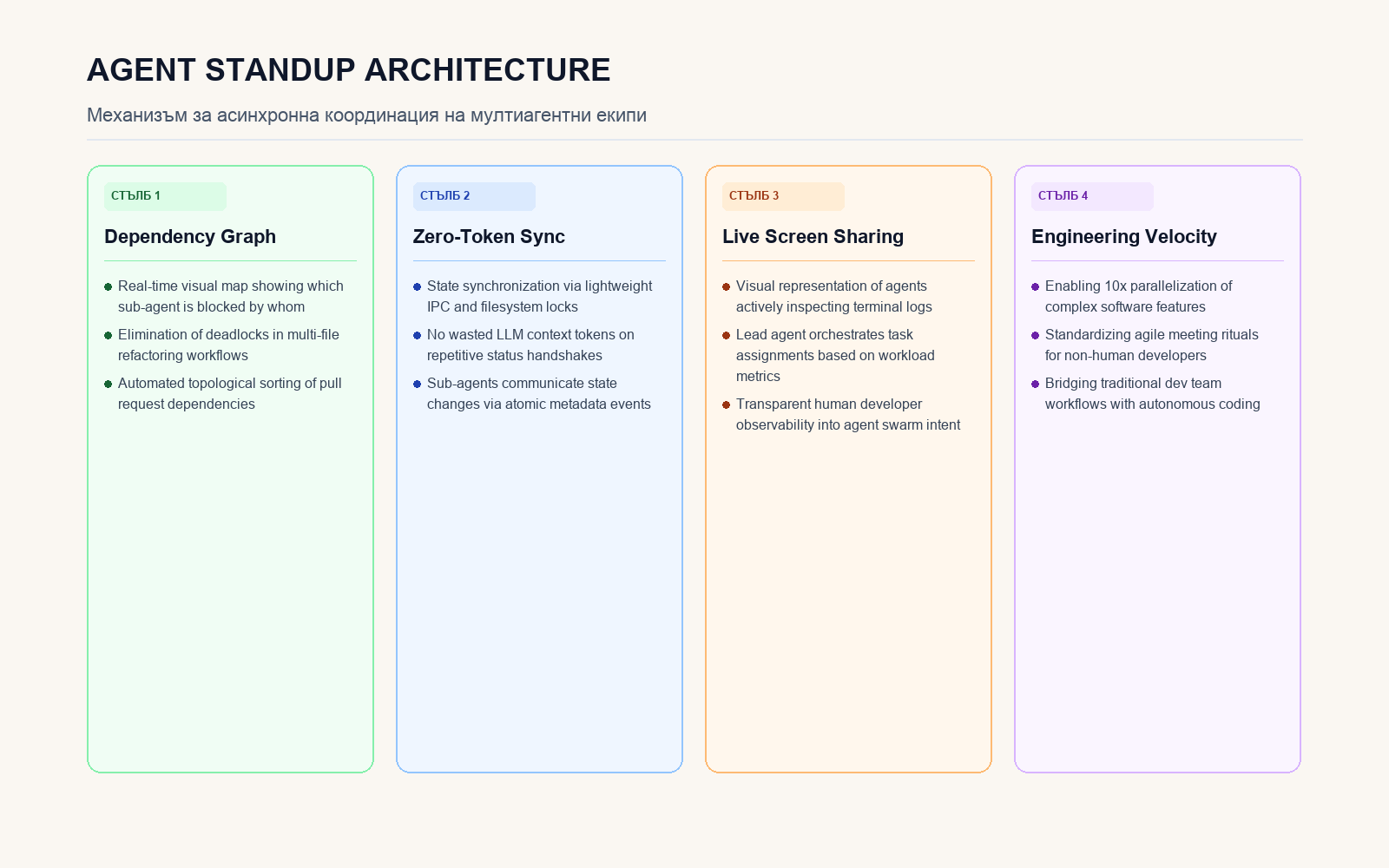Click purple bullet beside 'Bridging traditional dev team'

1036,384
